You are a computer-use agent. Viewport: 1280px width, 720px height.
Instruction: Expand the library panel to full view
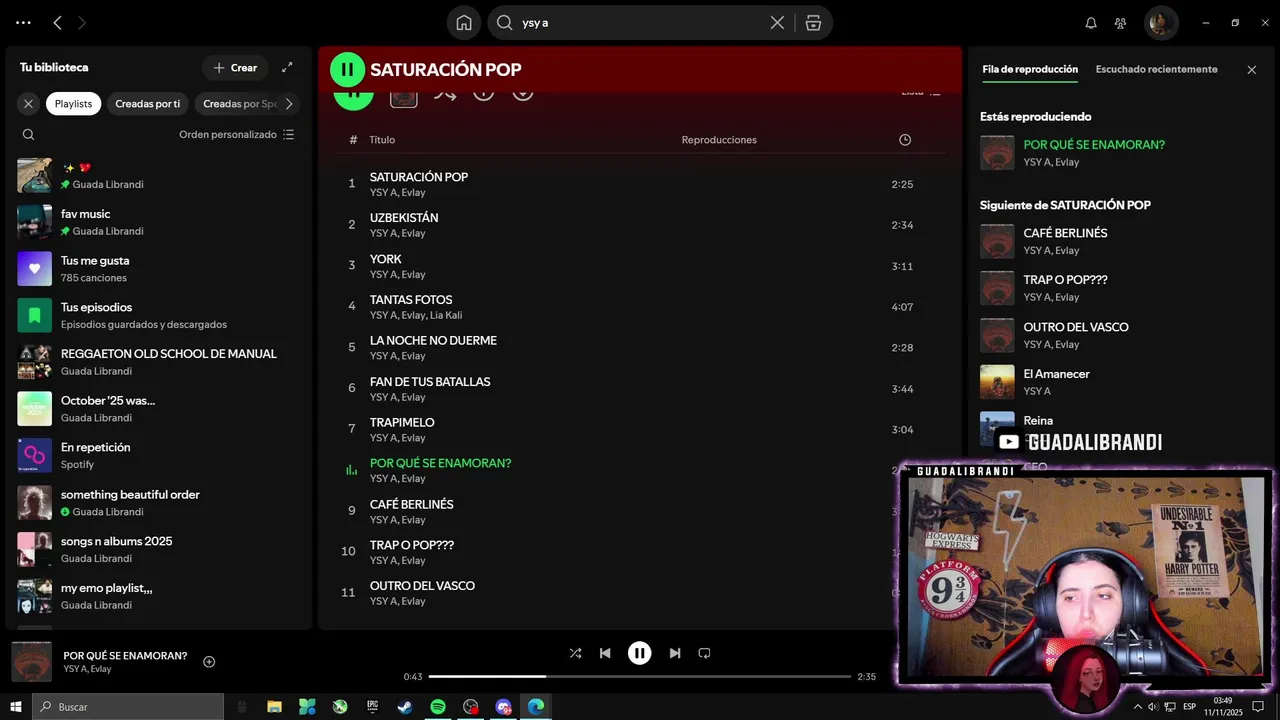coord(287,67)
